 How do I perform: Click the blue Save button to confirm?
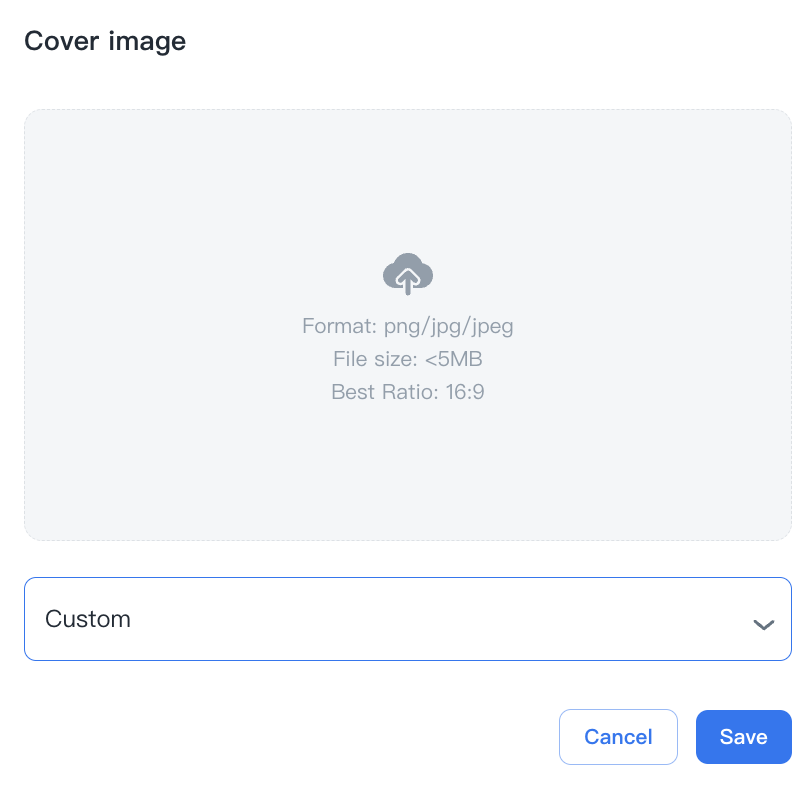pyautogui.click(x=743, y=737)
